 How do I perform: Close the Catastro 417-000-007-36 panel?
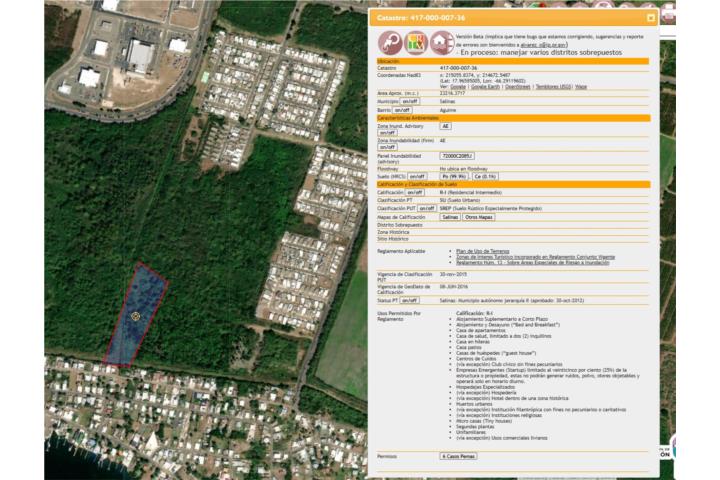click(651, 18)
